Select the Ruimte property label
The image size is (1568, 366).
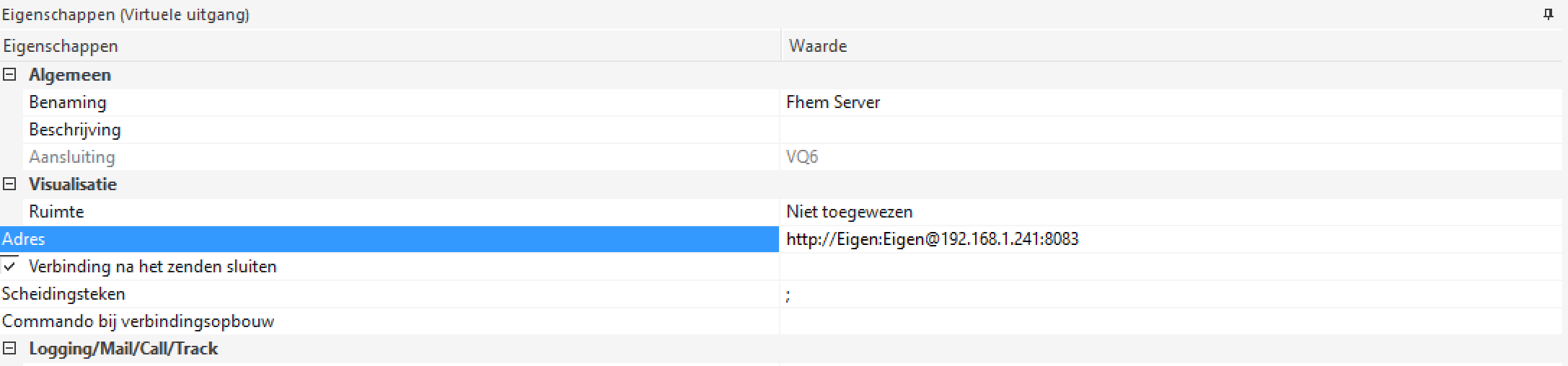coord(56,212)
